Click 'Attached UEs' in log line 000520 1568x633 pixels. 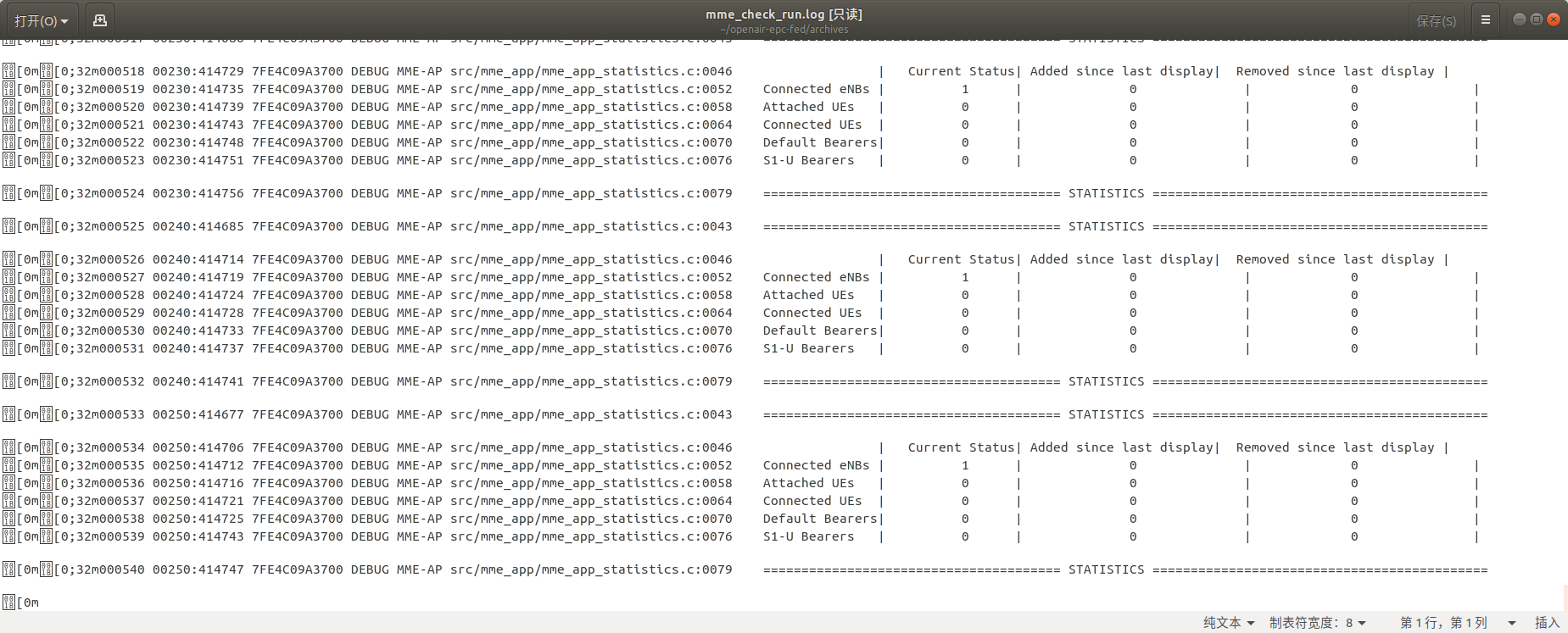click(808, 107)
